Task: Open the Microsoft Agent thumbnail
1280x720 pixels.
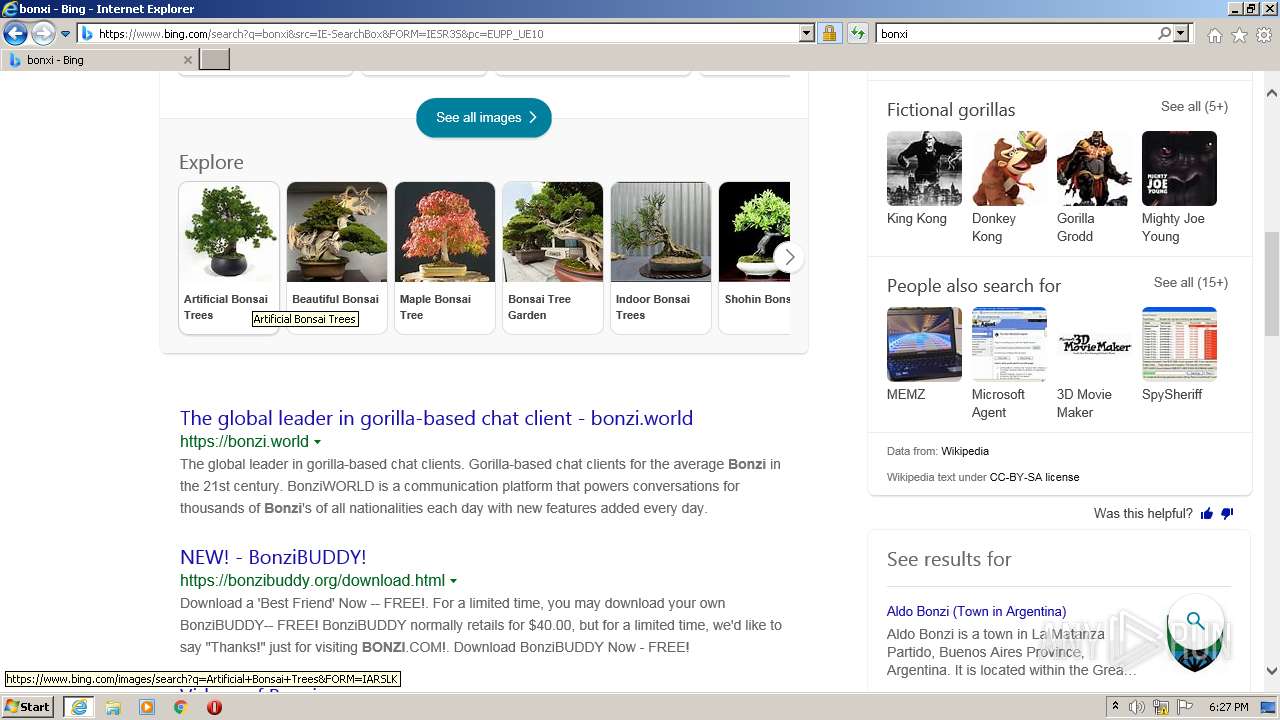Action: tap(1009, 344)
